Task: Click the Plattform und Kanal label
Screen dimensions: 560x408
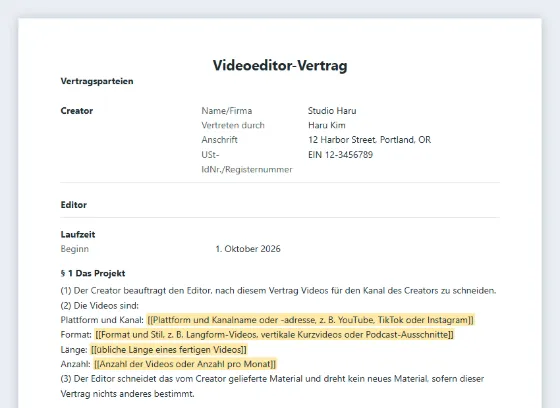Action: click(102, 320)
